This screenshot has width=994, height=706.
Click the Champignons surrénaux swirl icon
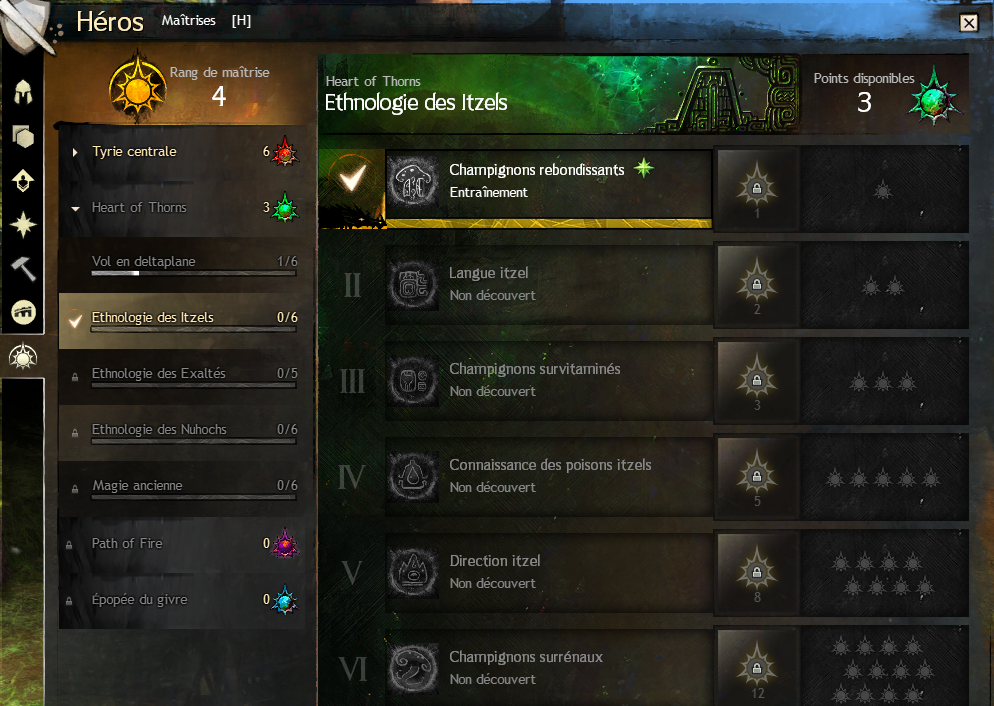[413, 669]
